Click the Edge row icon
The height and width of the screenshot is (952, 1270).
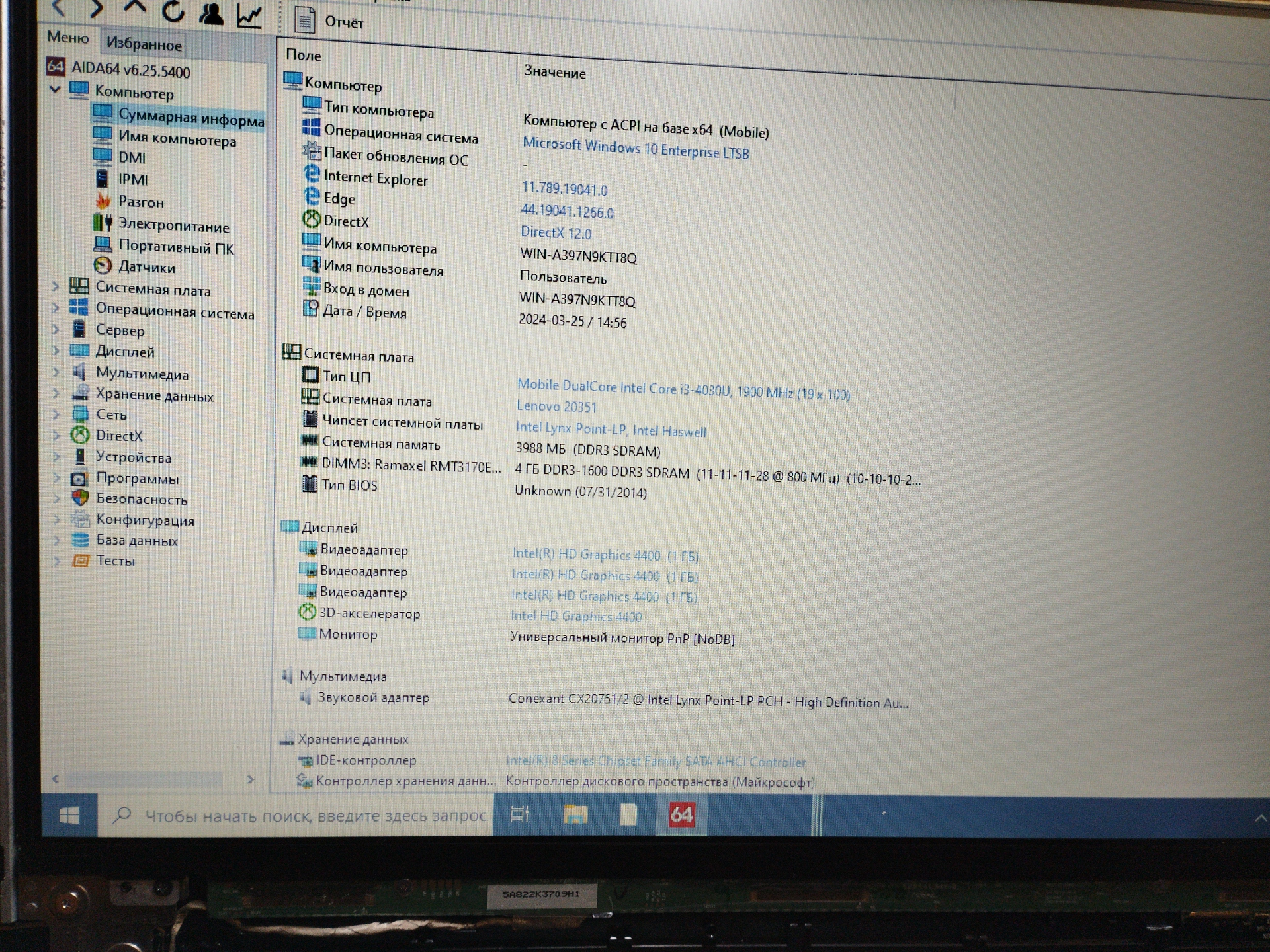(x=312, y=196)
